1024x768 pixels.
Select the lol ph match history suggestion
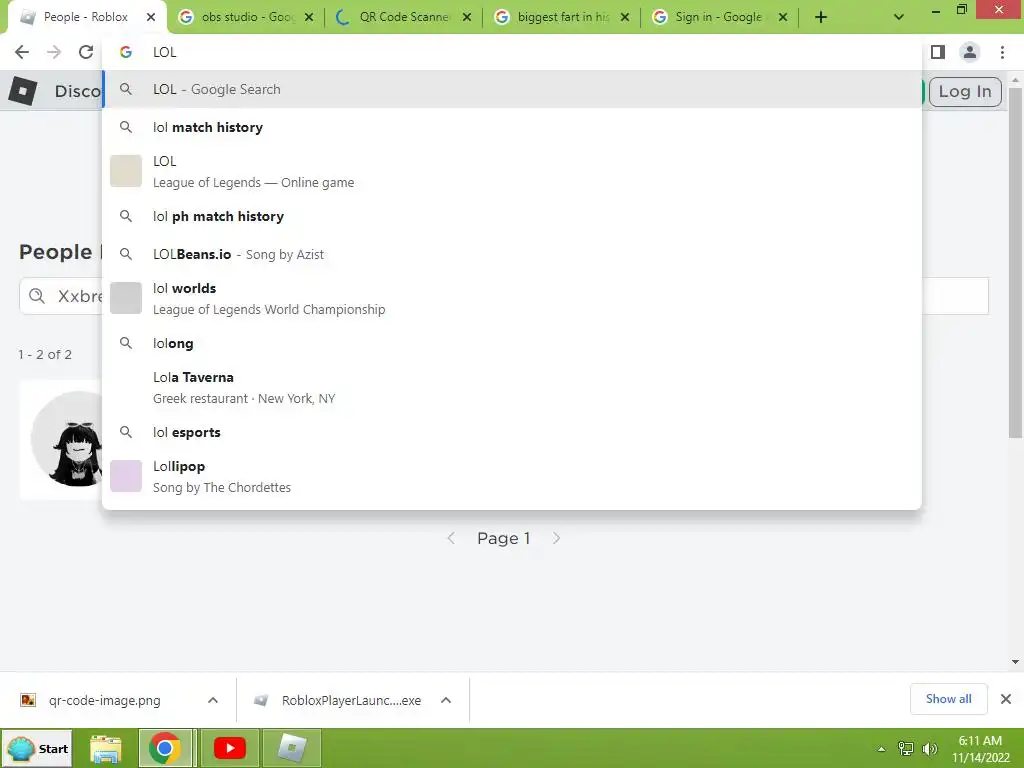tap(512, 216)
